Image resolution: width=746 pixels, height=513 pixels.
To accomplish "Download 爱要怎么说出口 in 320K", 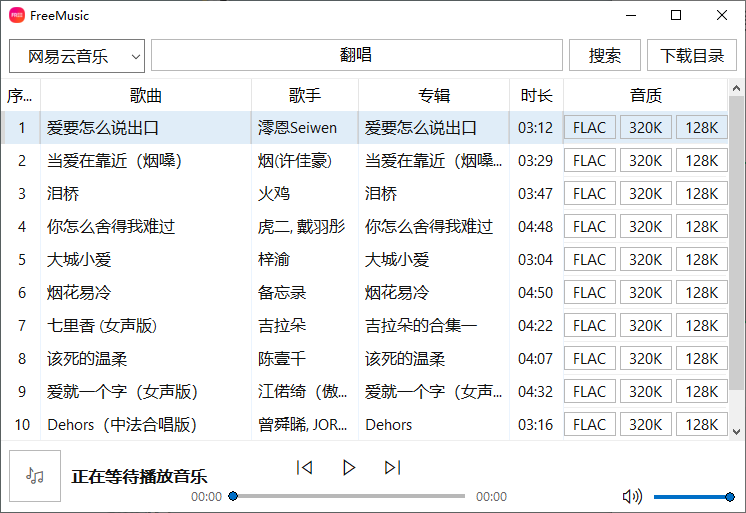I will 646,128.
